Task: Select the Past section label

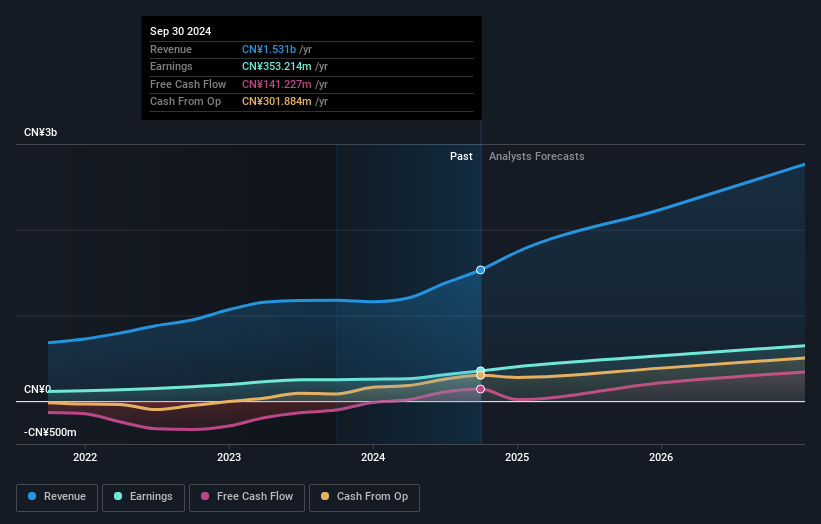Action: tap(461, 156)
